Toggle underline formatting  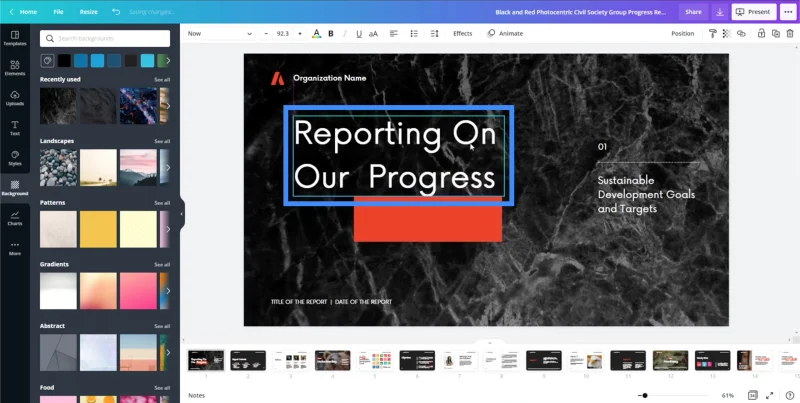coord(359,34)
